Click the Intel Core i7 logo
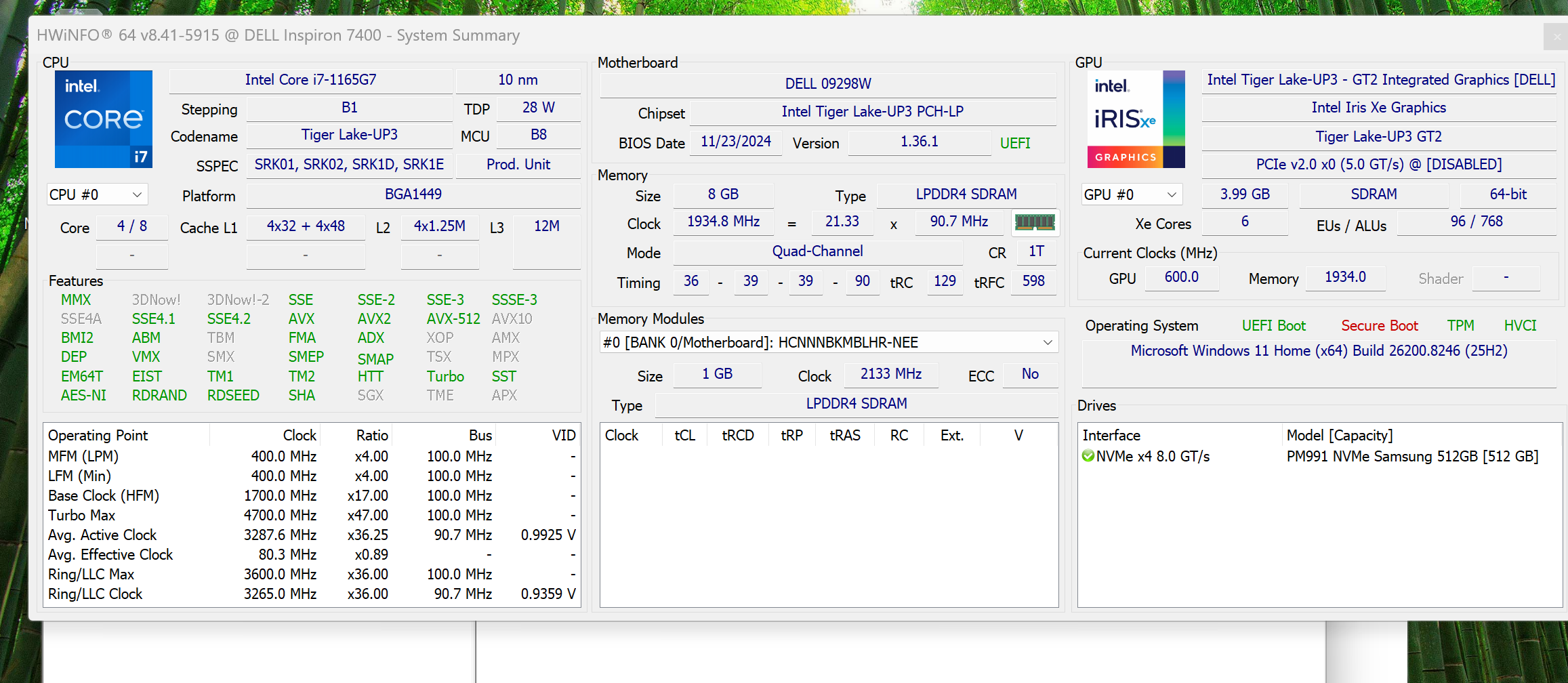 (x=104, y=119)
